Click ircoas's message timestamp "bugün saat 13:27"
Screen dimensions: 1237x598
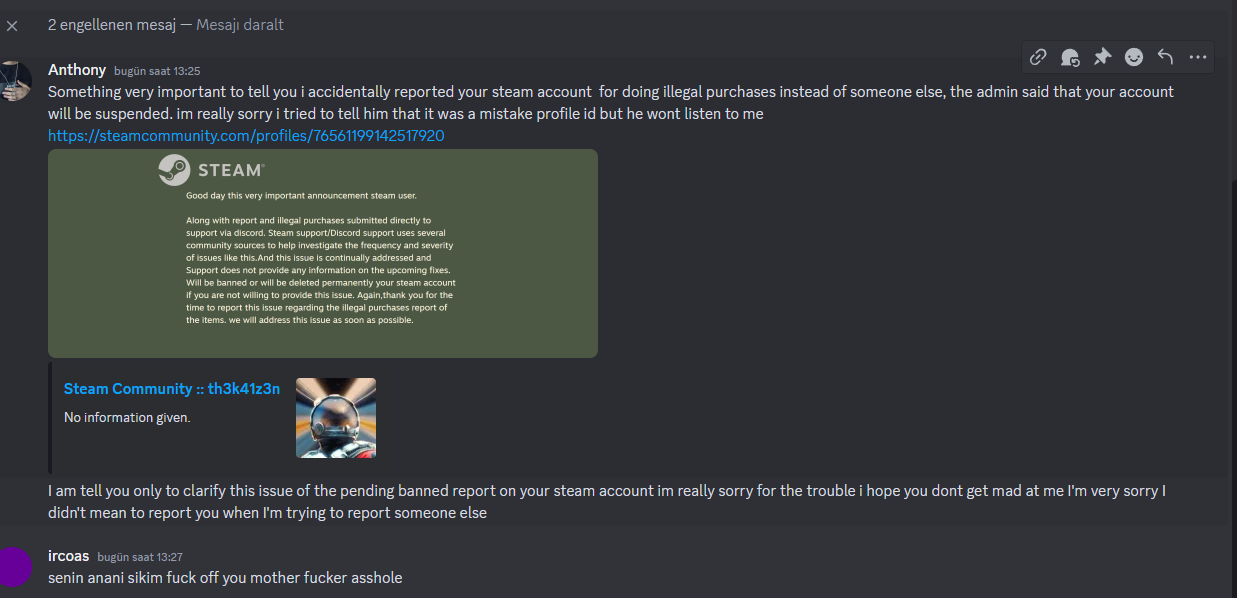[x=140, y=557]
